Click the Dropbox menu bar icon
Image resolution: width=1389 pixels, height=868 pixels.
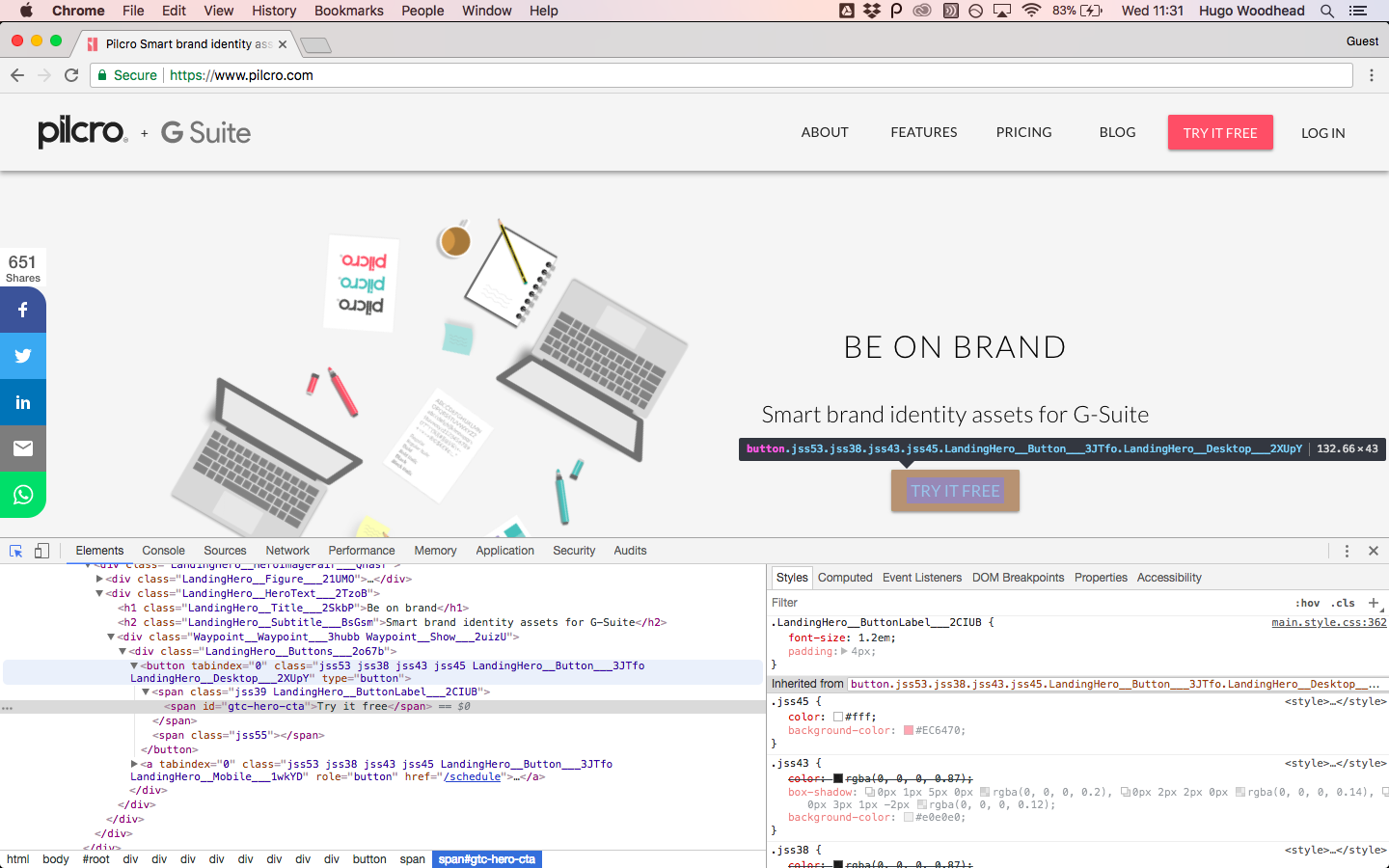coord(872,11)
